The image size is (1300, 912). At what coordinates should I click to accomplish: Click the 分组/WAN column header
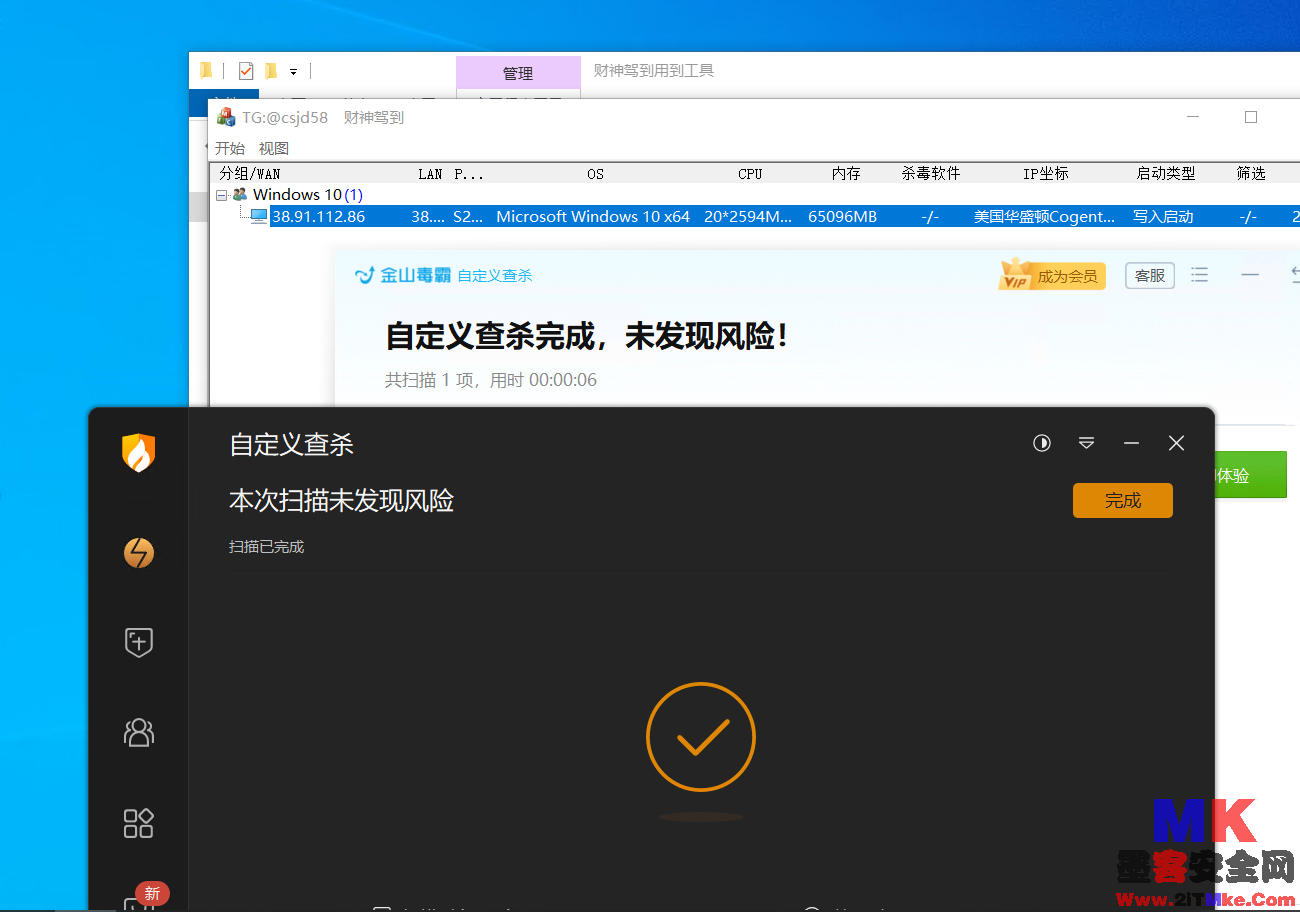pos(250,174)
